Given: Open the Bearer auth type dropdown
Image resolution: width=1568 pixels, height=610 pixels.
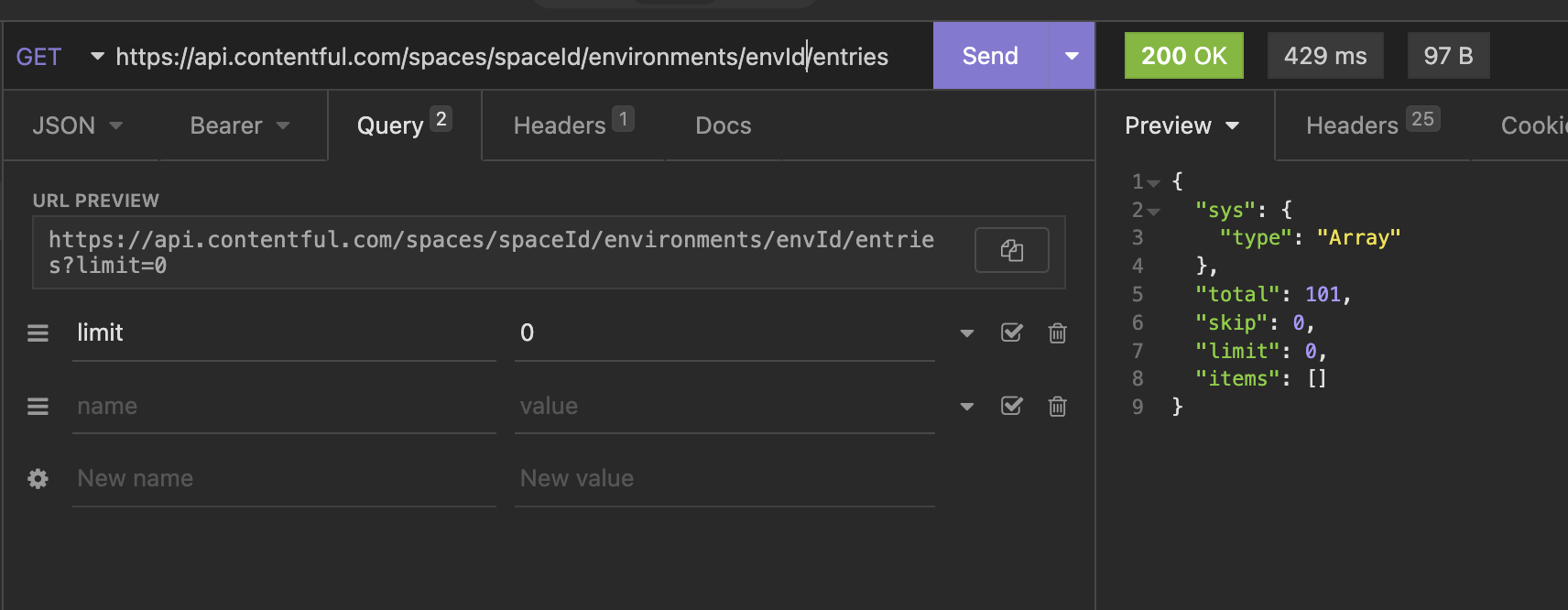Looking at the screenshot, I should [241, 125].
